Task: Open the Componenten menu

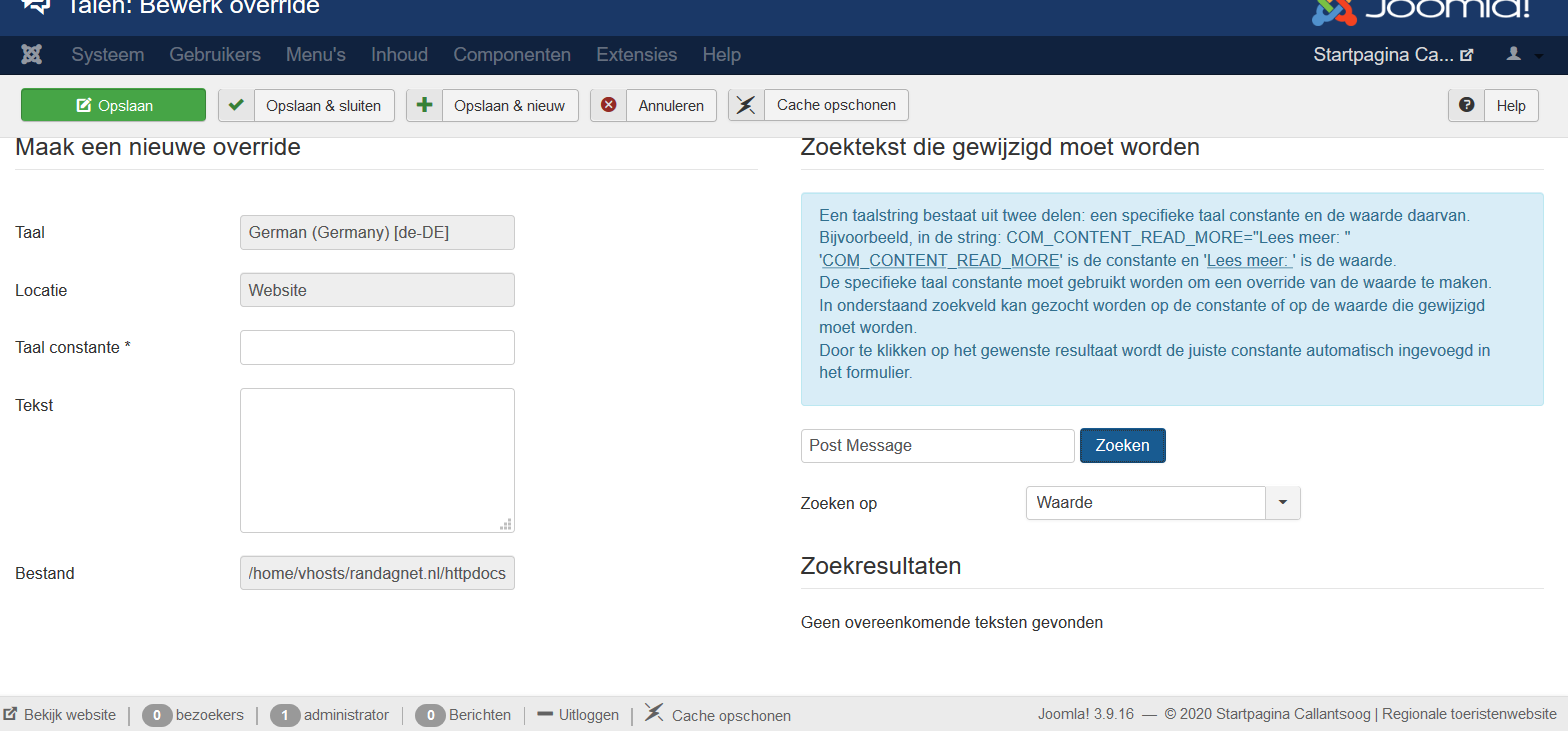Action: pos(512,55)
